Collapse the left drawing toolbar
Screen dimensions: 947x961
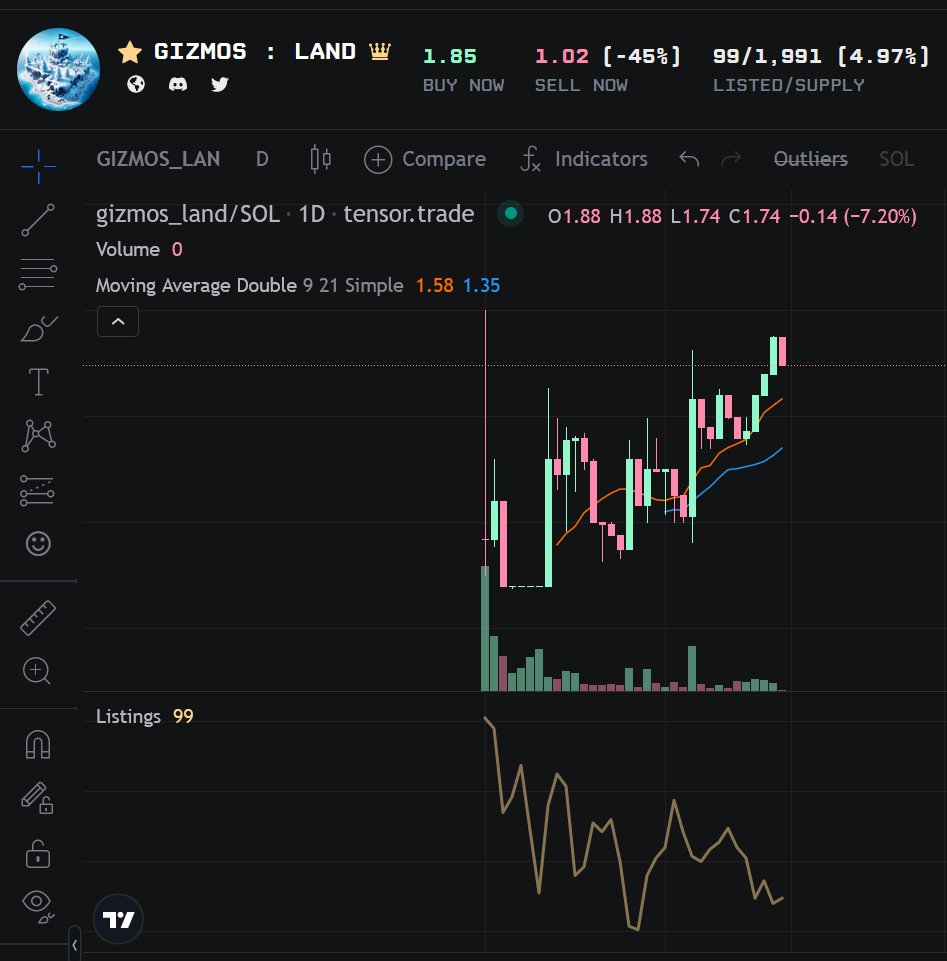click(x=74, y=944)
